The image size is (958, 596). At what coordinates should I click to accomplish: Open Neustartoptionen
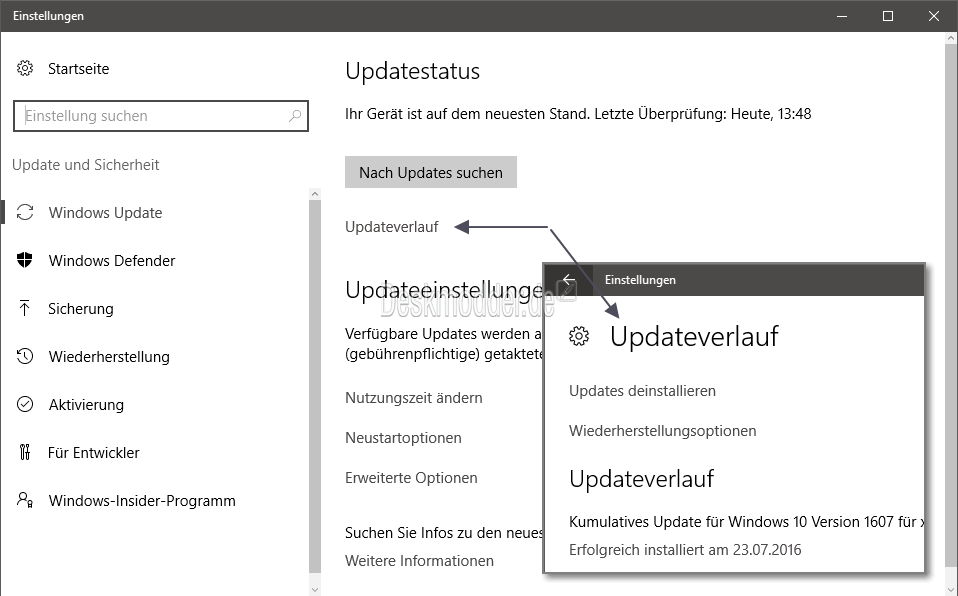[403, 438]
